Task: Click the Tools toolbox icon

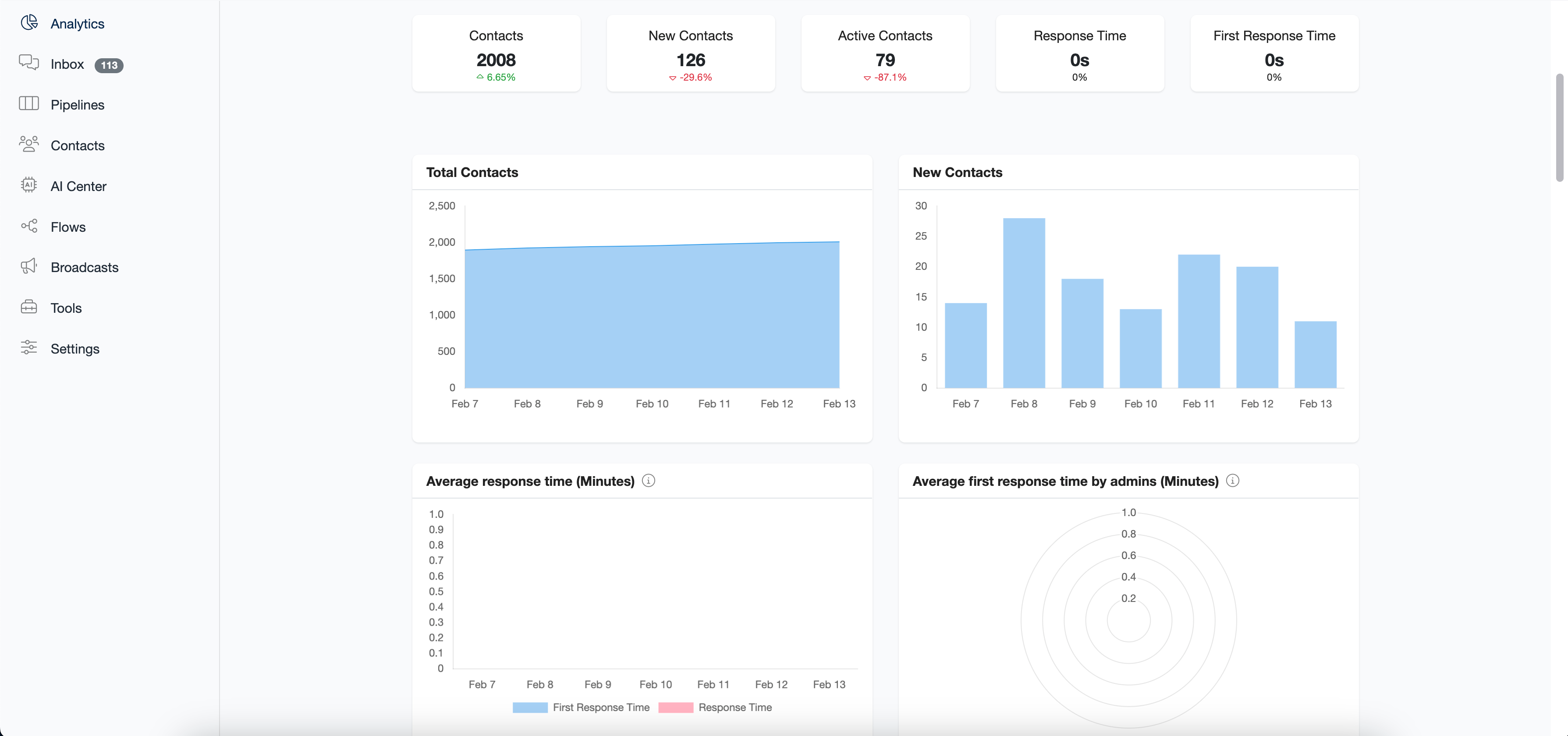Action: (x=28, y=307)
